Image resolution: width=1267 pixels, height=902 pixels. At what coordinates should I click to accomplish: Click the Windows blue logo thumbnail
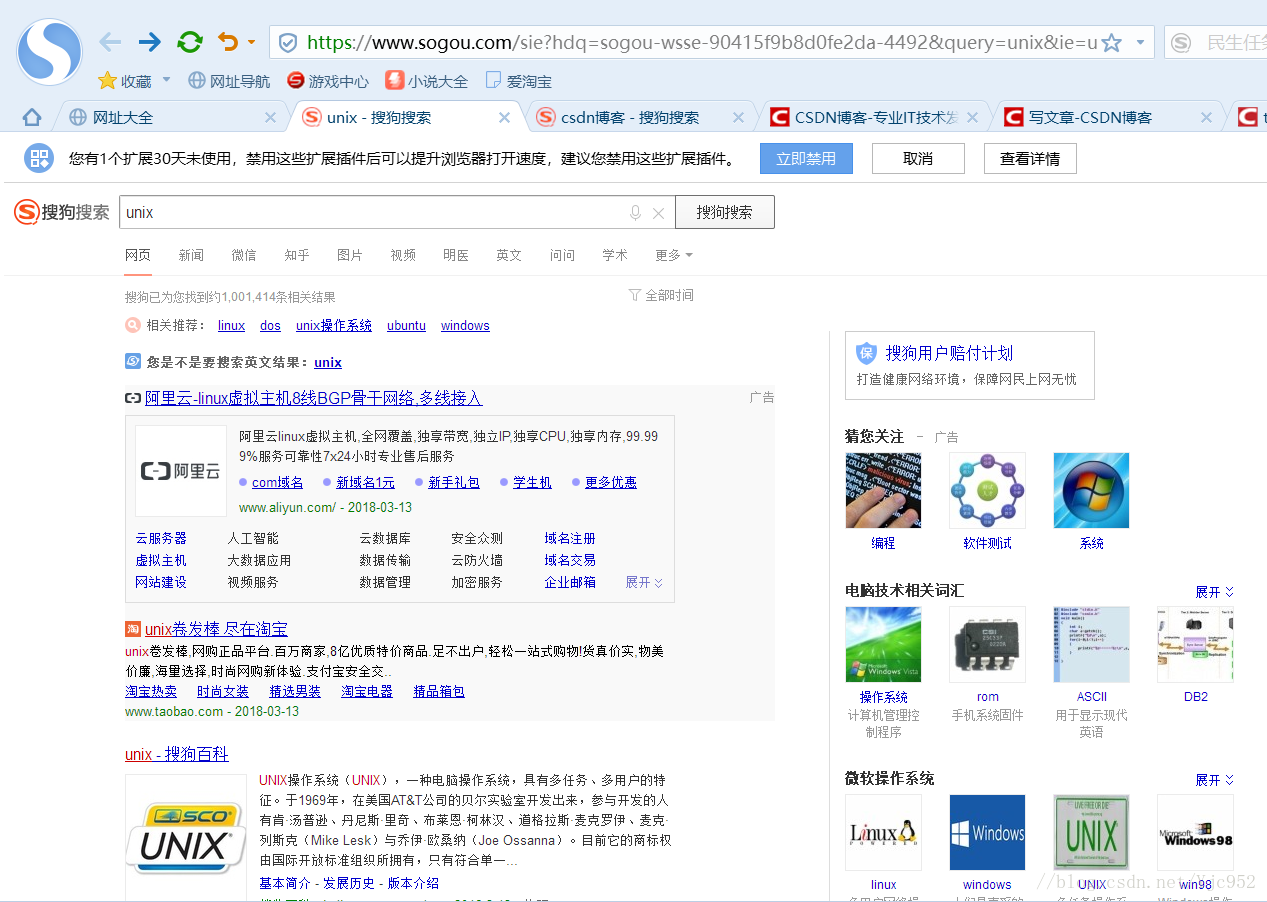(987, 832)
